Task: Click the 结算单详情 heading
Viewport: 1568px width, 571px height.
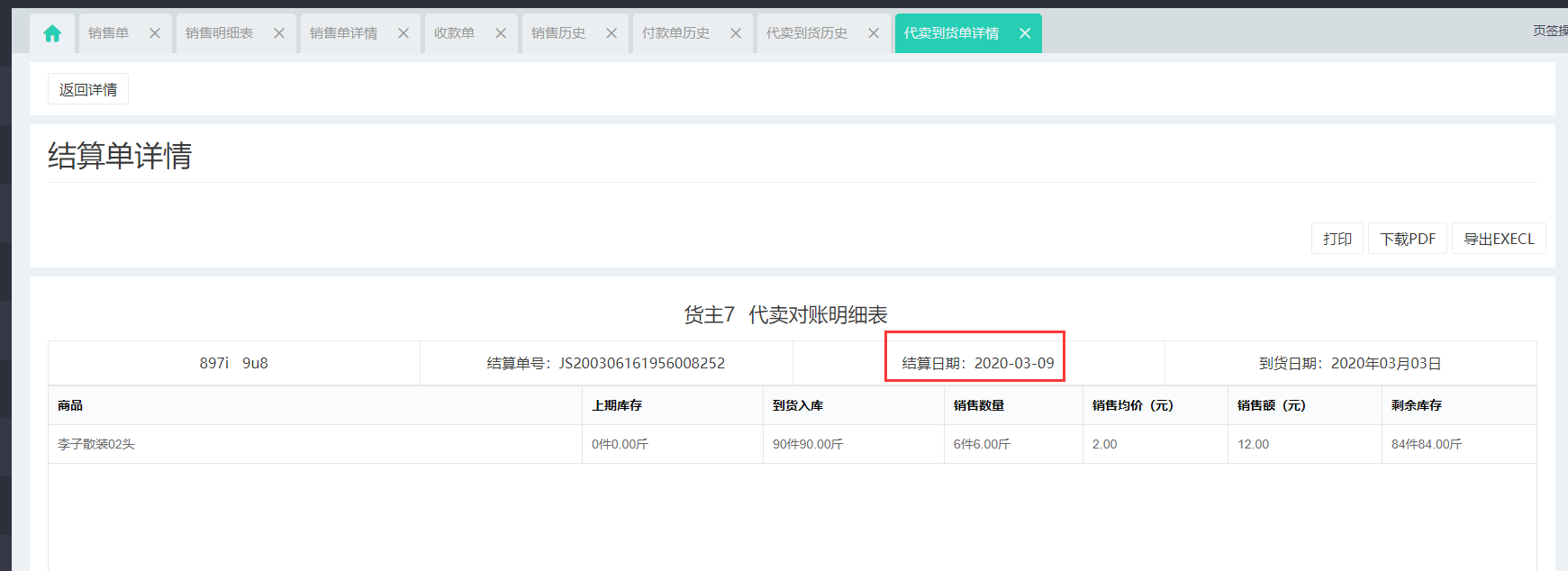Action: tap(120, 156)
